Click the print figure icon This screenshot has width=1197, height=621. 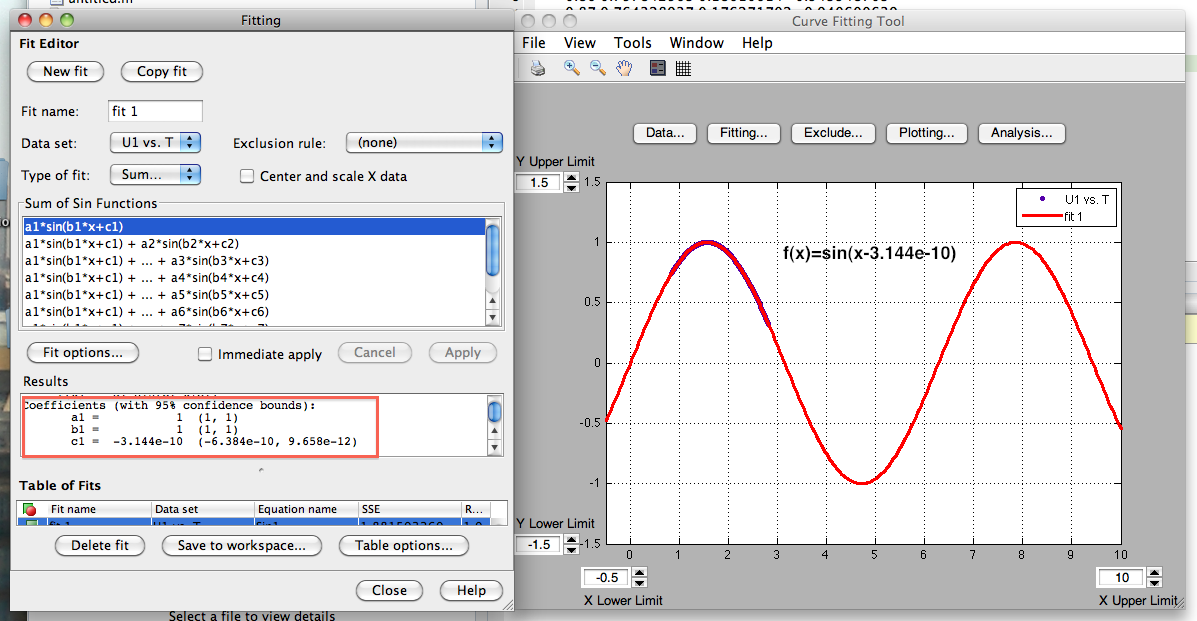pyautogui.click(x=538, y=69)
